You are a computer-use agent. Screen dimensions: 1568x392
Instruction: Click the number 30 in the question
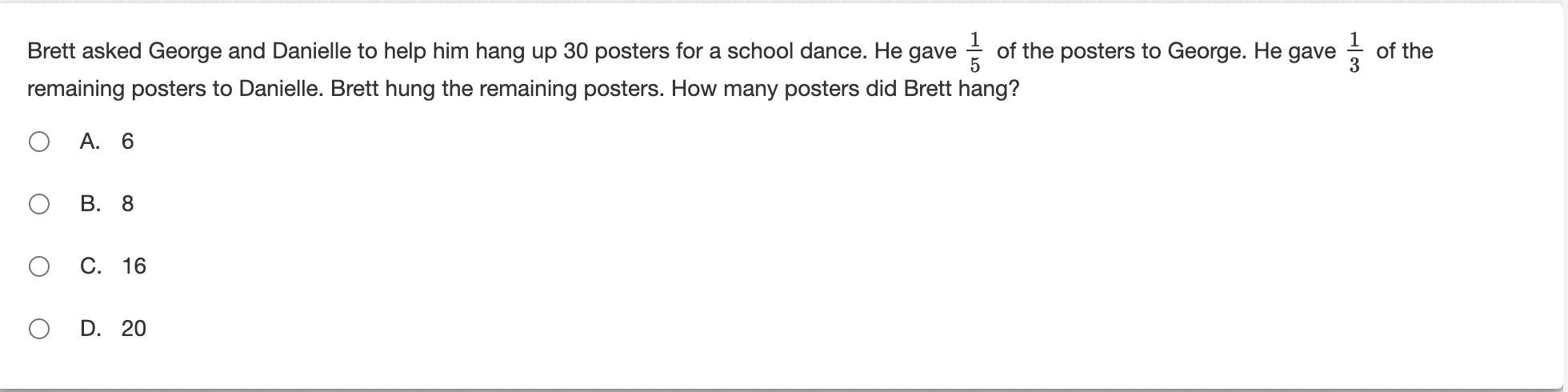575,51
